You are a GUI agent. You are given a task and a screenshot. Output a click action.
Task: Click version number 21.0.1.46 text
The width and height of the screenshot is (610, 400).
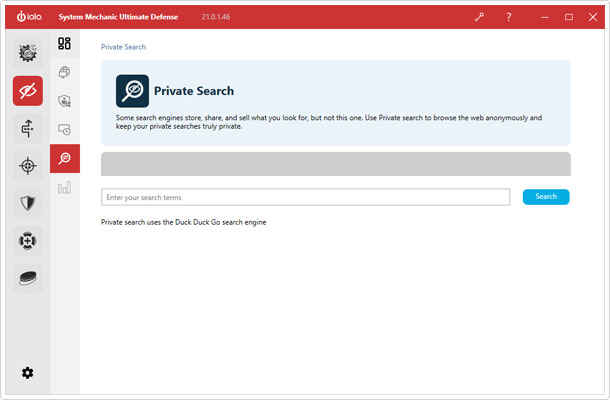[216, 17]
